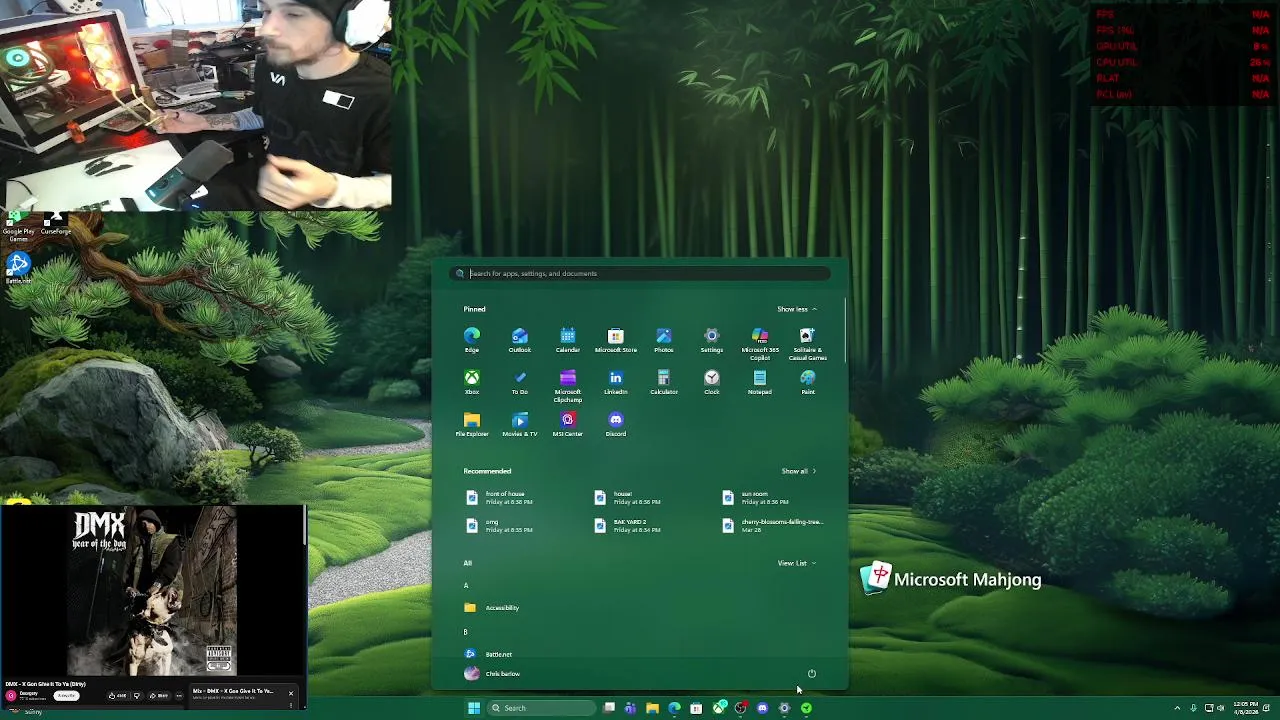This screenshot has height=720, width=1280.
Task: Launch Movies & TV
Action: pos(520,423)
